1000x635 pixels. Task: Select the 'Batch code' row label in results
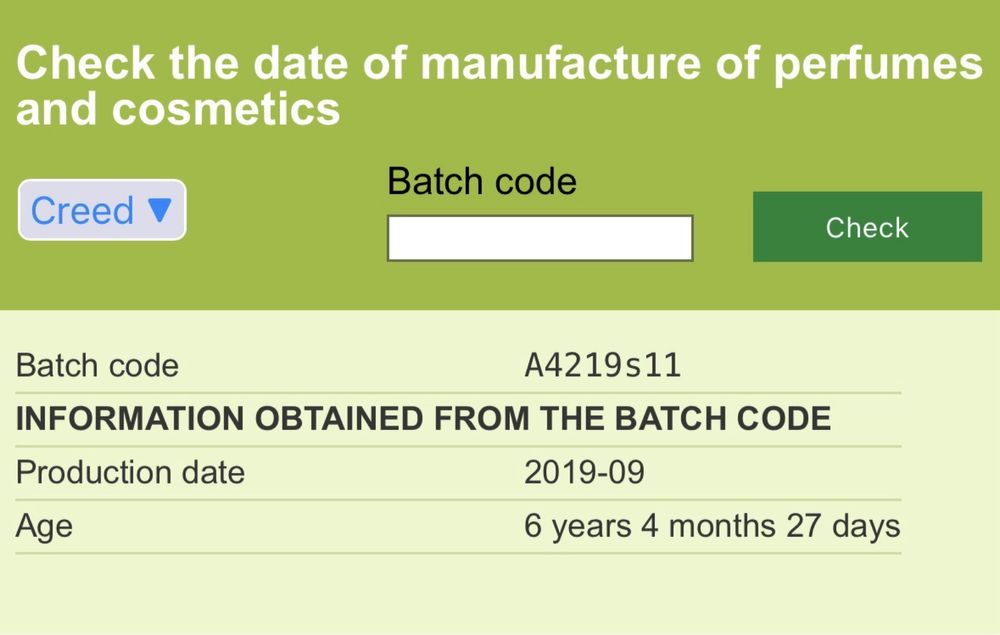(97, 366)
